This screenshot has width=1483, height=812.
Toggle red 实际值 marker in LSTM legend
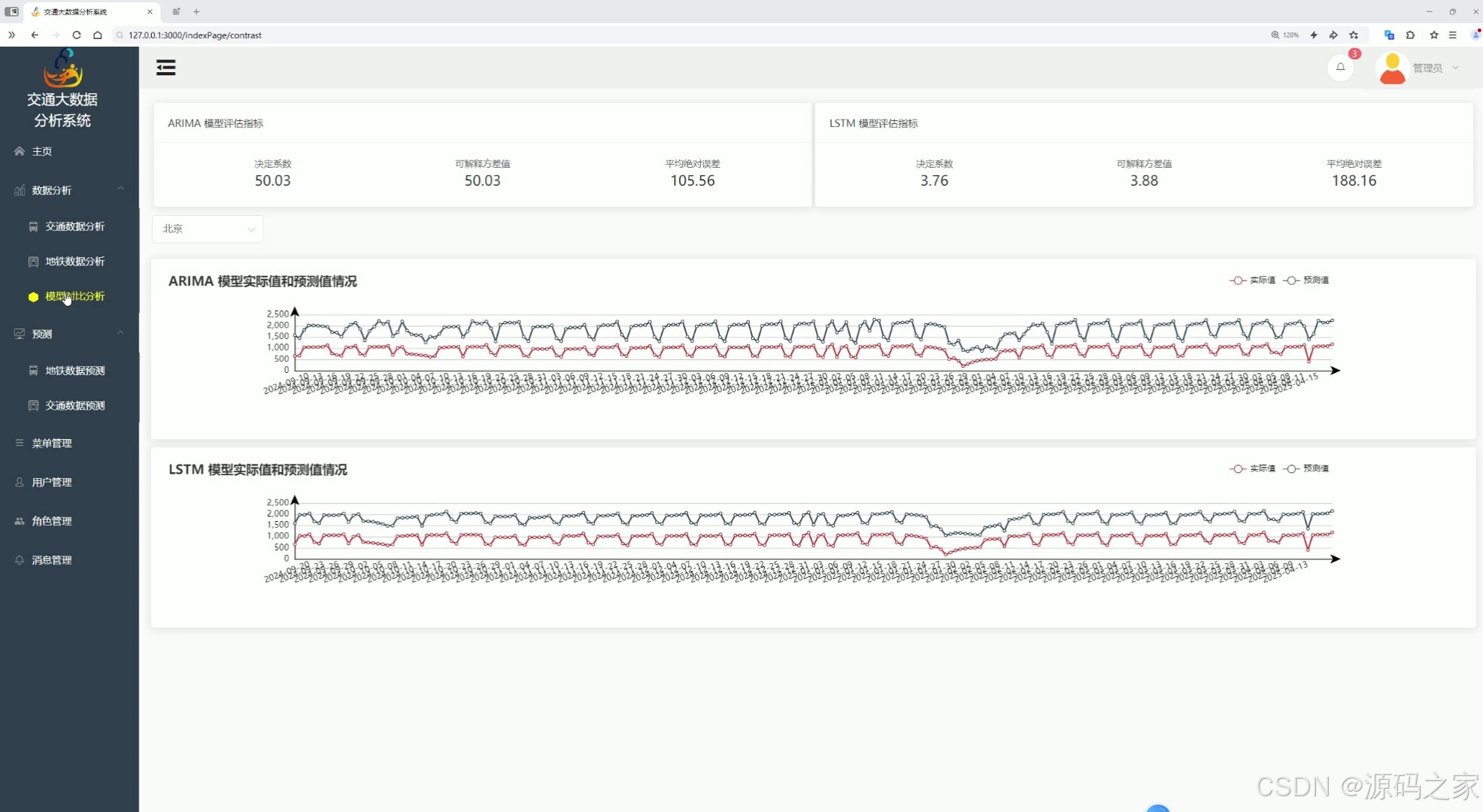coord(1238,468)
